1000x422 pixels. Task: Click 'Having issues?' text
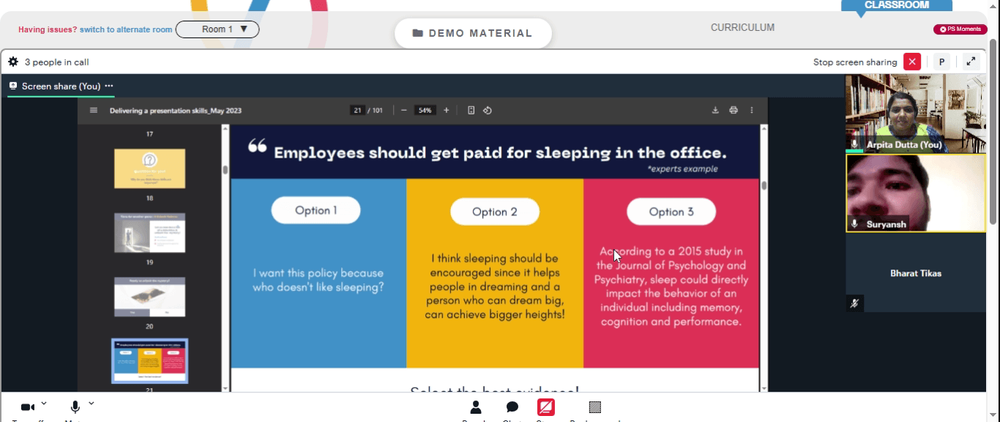pos(48,29)
